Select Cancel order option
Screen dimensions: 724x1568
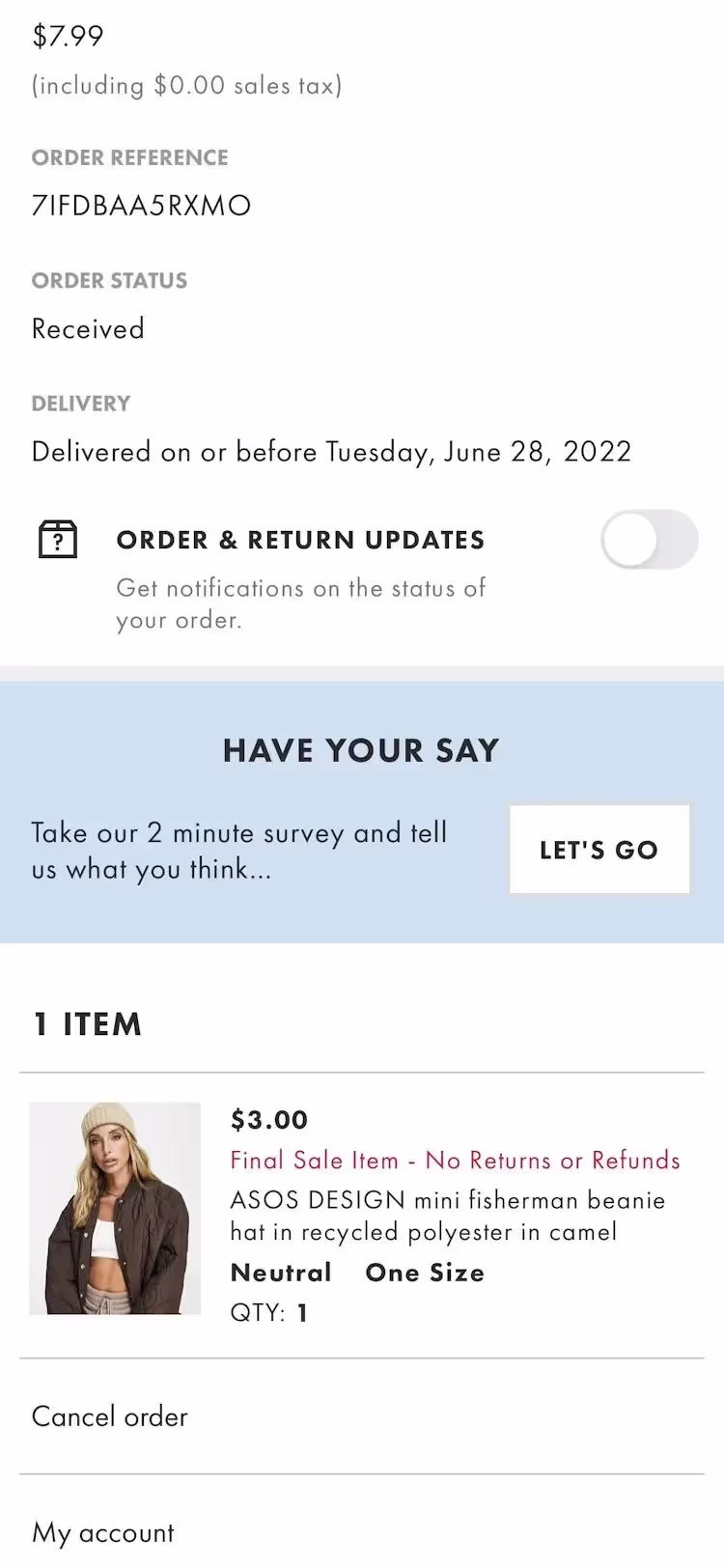click(x=110, y=1416)
